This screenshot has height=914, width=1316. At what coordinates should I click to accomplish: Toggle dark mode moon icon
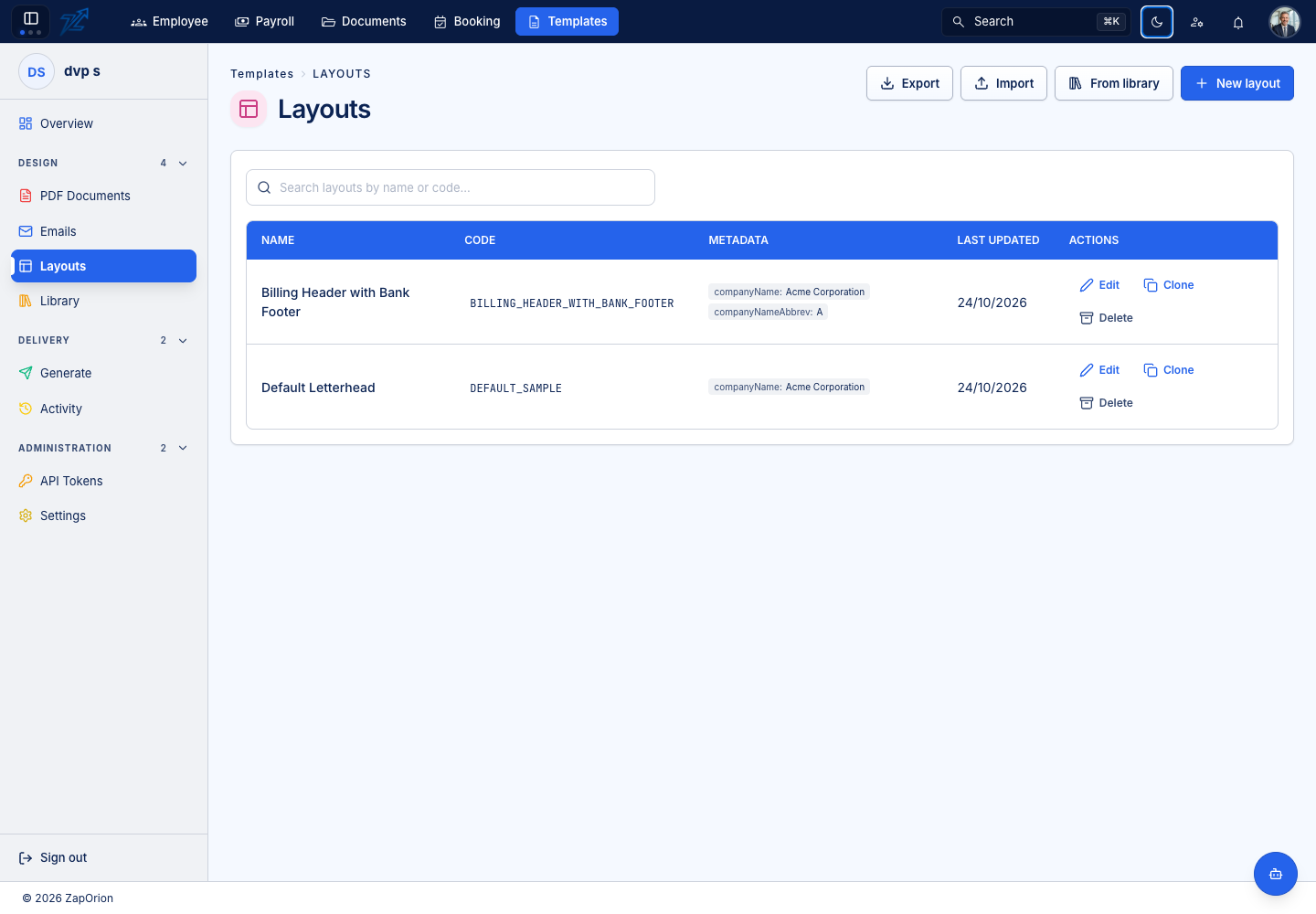pyautogui.click(x=1157, y=22)
